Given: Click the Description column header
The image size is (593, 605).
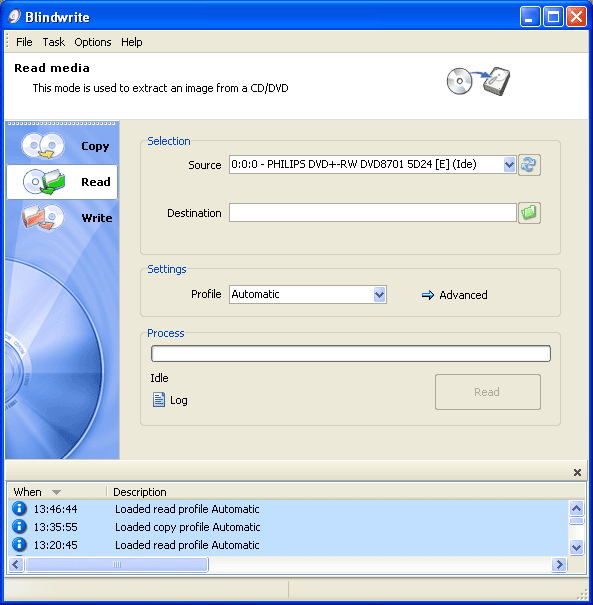Looking at the screenshot, I should (x=139, y=492).
